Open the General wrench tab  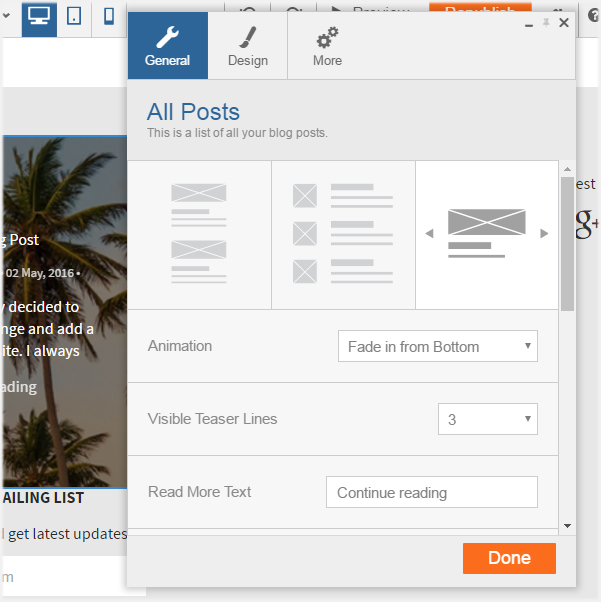(x=168, y=46)
